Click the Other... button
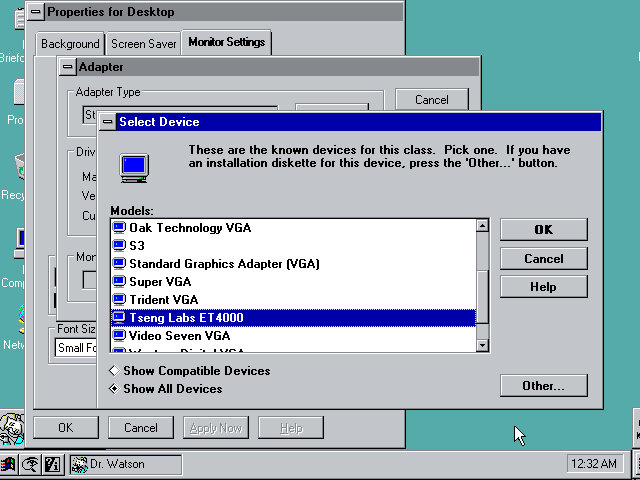640x480 pixels. (543, 386)
